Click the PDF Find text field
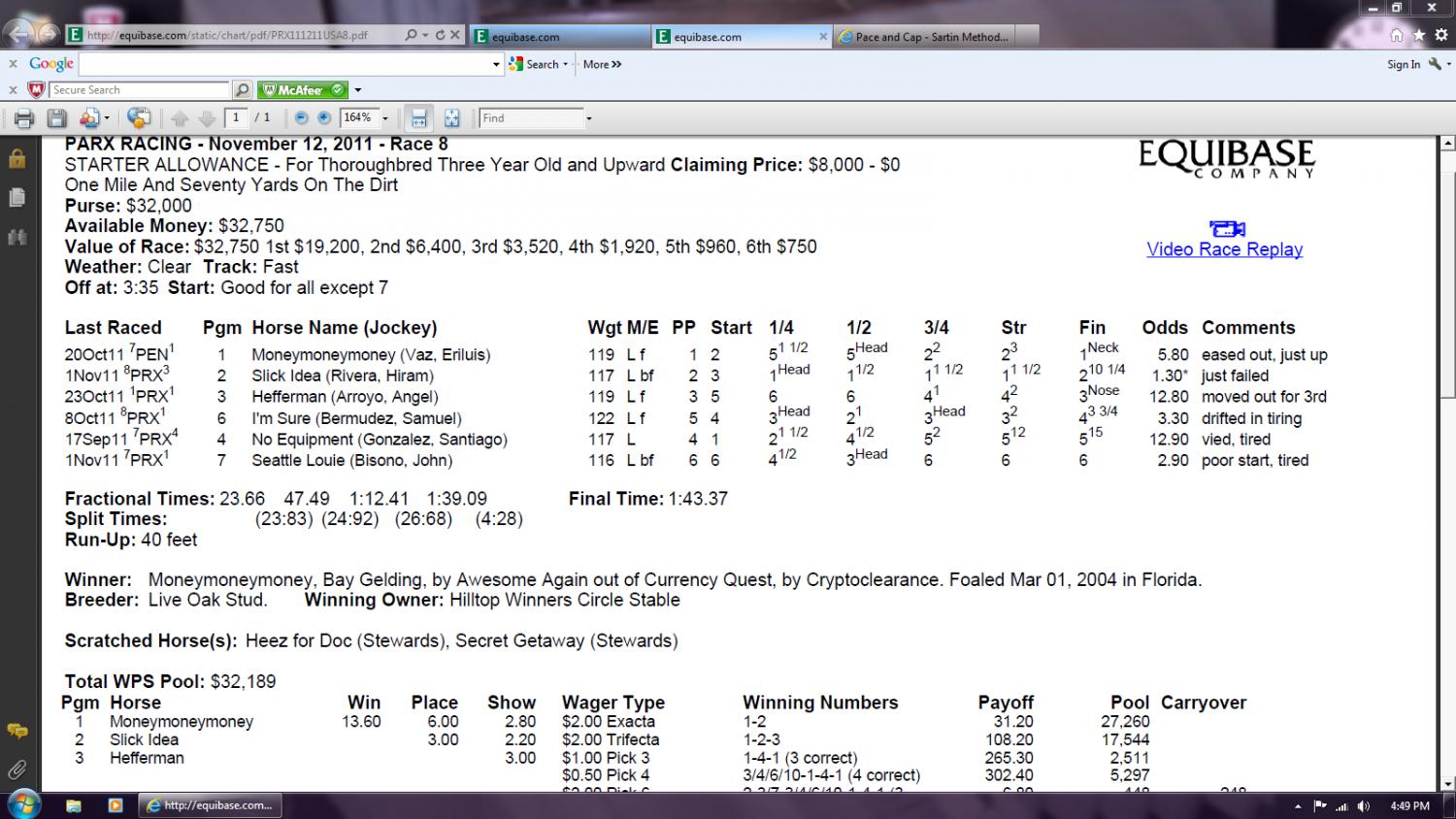This screenshot has height=819, width=1456. click(531, 118)
